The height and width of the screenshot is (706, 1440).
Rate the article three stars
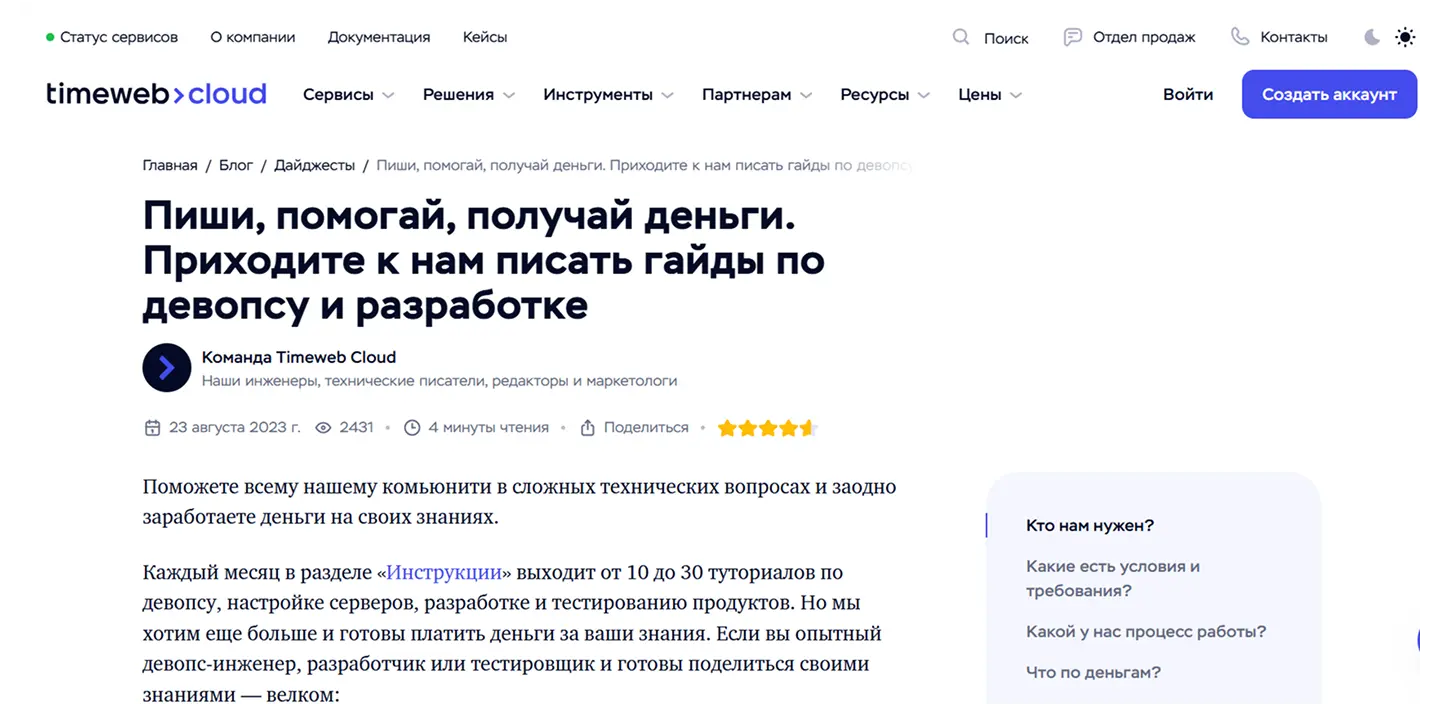[768, 428]
